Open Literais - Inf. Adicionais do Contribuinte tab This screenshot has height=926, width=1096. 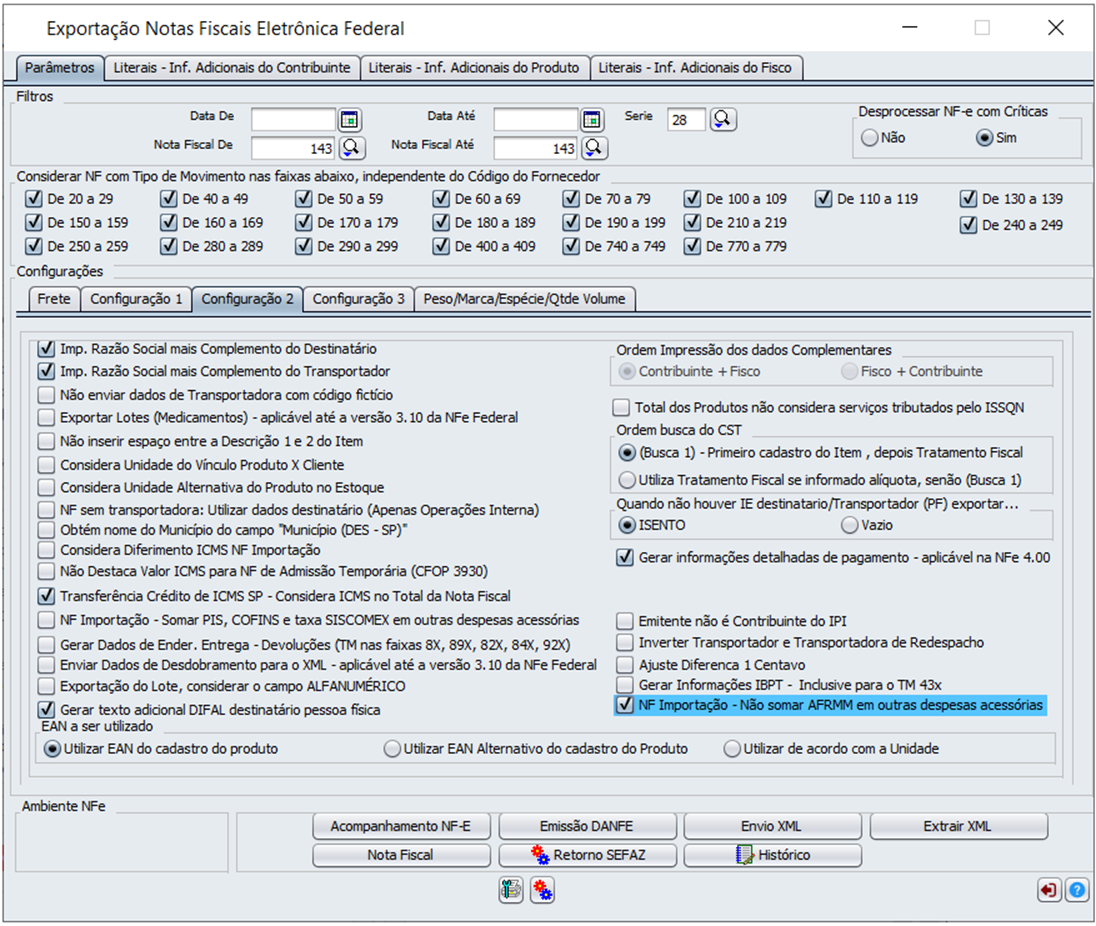click(x=232, y=68)
